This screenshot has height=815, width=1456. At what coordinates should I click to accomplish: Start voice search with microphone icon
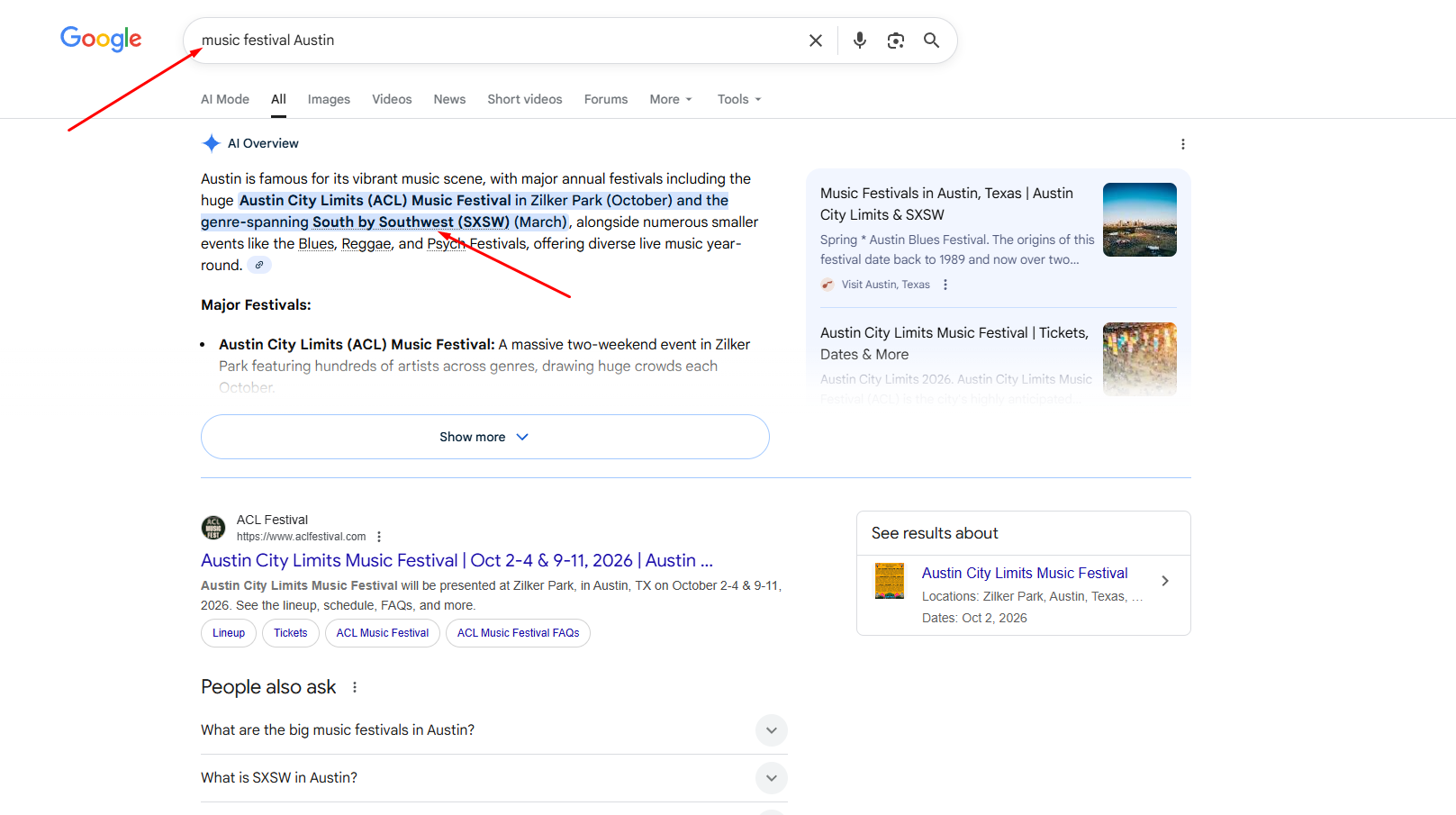point(859,41)
